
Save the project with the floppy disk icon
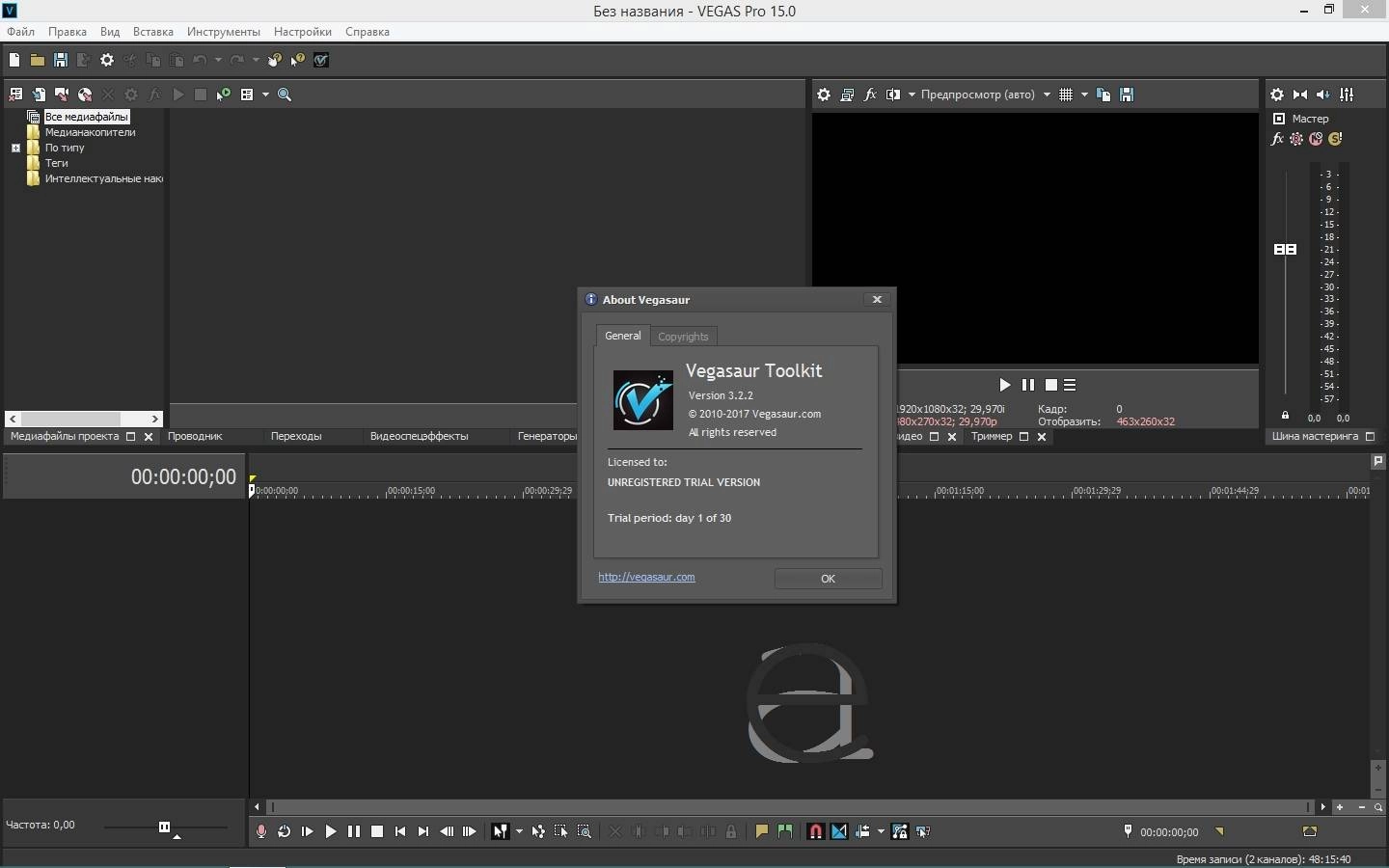pos(61,60)
